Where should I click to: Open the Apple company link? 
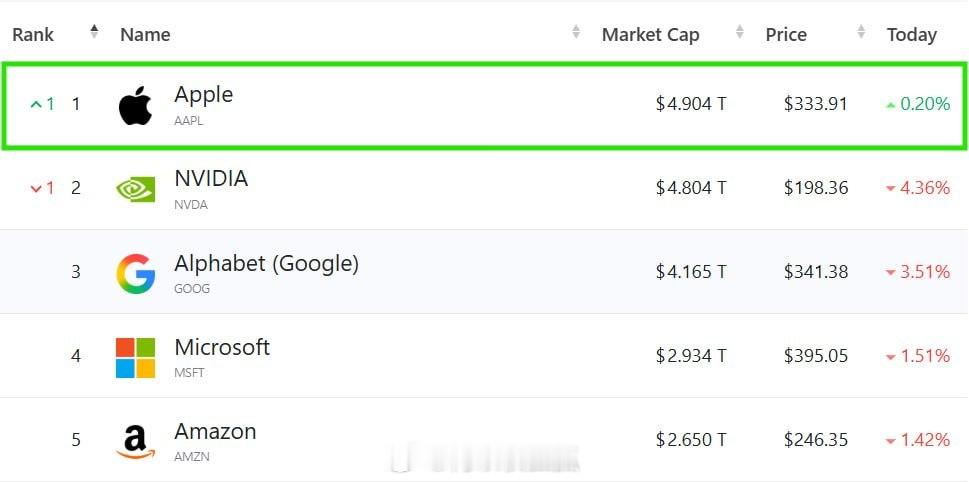(203, 95)
